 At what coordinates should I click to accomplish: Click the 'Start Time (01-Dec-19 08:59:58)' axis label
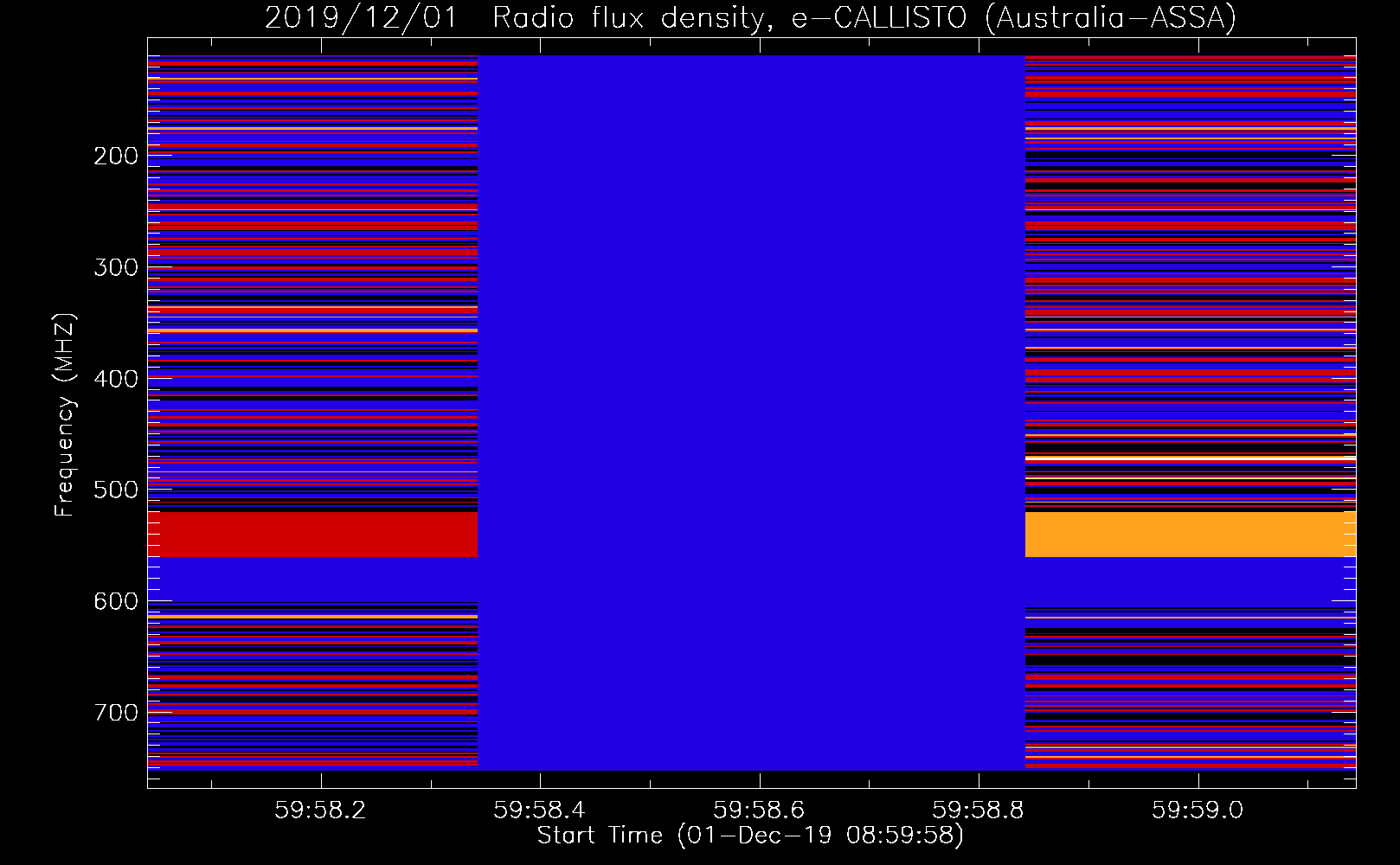point(750,836)
